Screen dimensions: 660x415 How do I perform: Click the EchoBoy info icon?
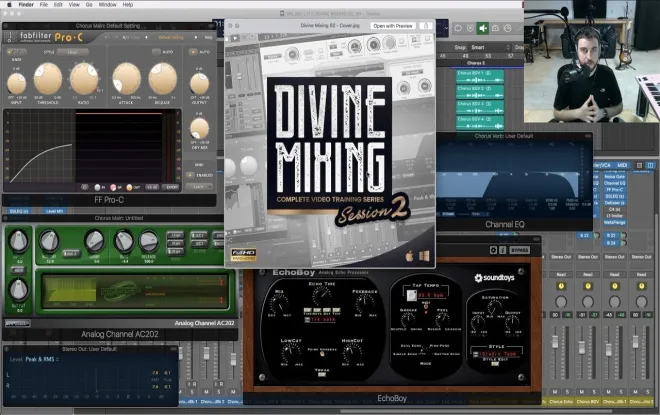pos(503,250)
